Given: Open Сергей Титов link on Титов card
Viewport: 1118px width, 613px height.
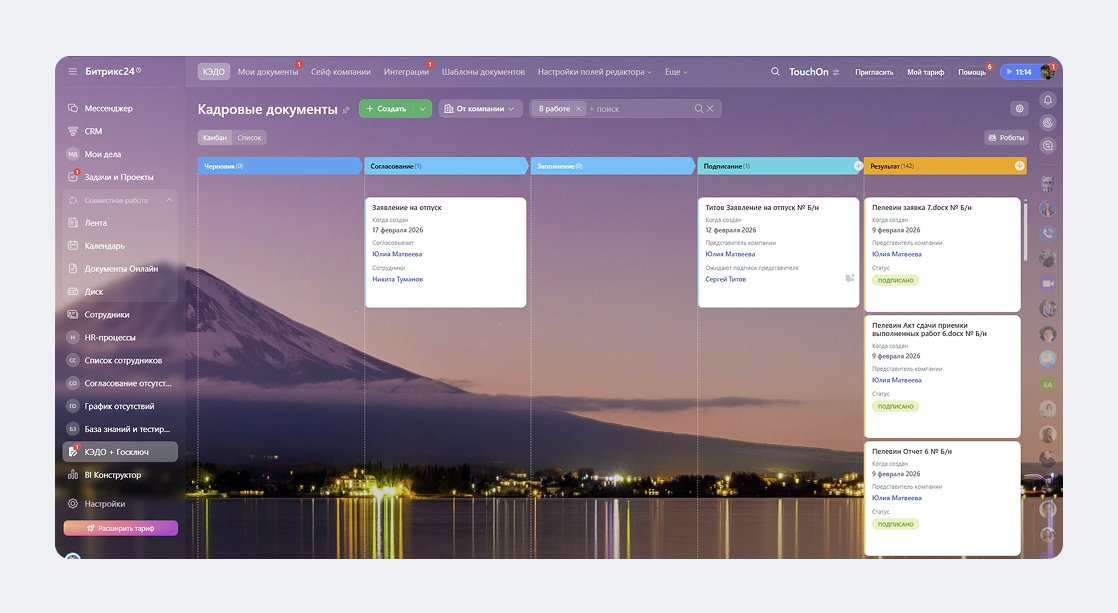Looking at the screenshot, I should pyautogui.click(x=725, y=279).
